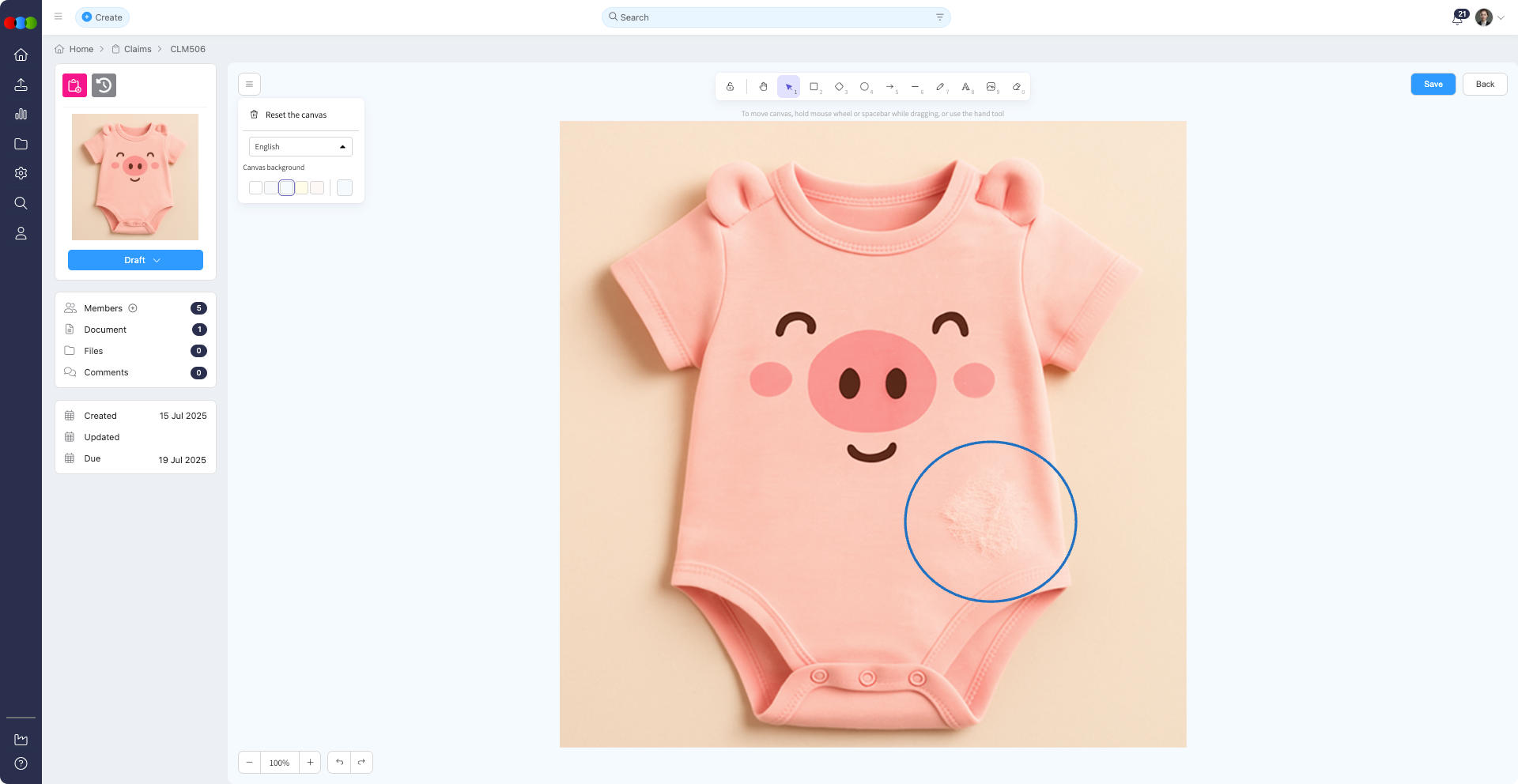The height and width of the screenshot is (784, 1518).
Task: Choose the Text tool
Action: [x=965, y=87]
